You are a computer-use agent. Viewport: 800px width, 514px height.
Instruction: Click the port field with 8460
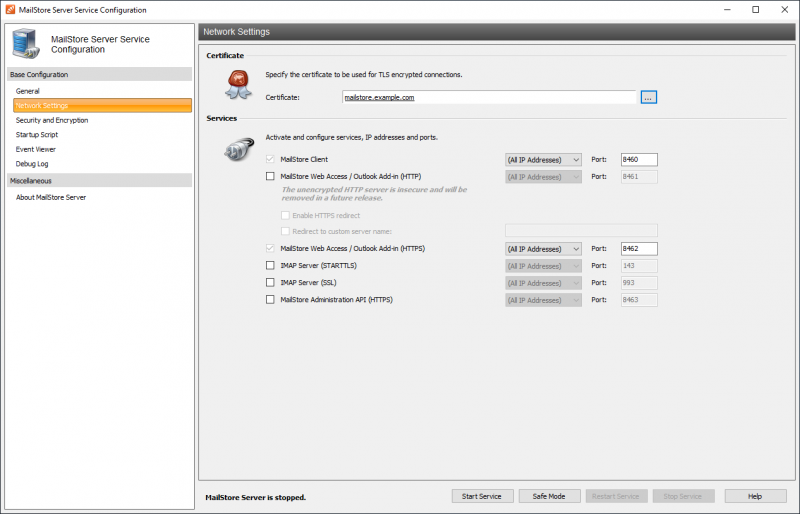point(639,159)
